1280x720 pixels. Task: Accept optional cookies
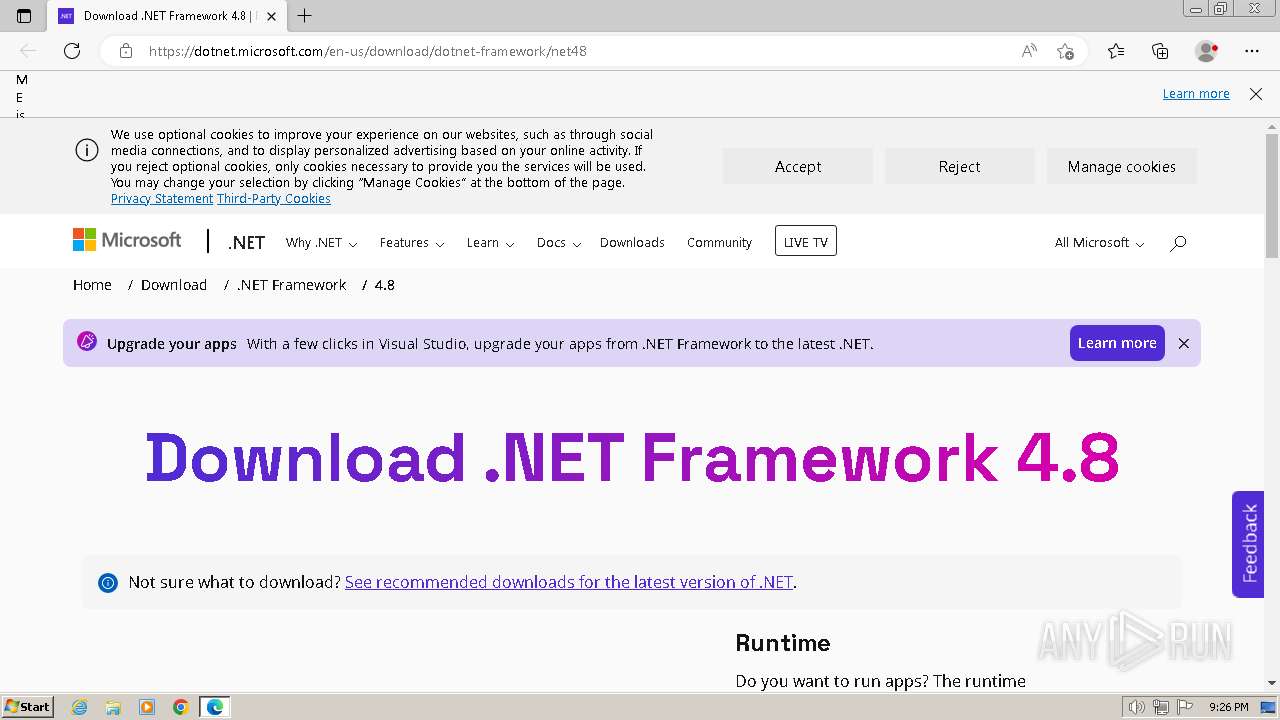pos(798,167)
